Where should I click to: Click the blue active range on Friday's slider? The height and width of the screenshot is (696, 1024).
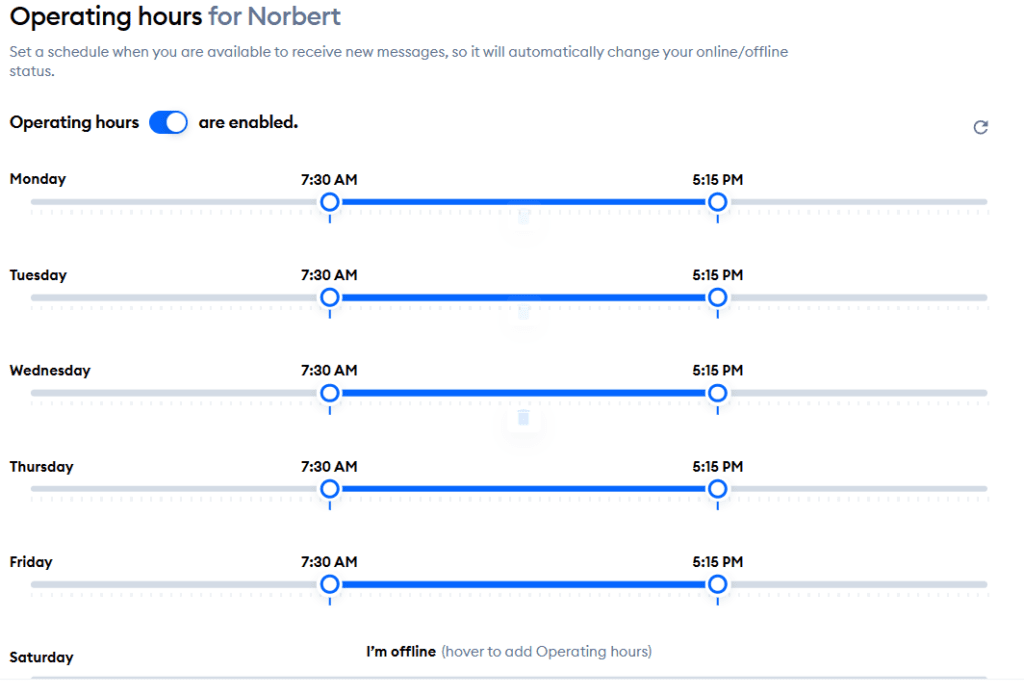click(x=523, y=585)
